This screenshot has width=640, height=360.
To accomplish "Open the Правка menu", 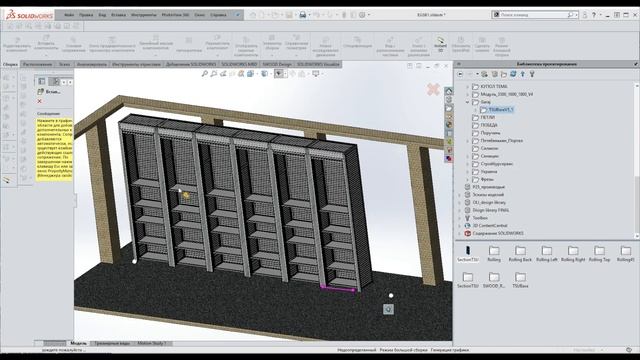I will point(86,15).
